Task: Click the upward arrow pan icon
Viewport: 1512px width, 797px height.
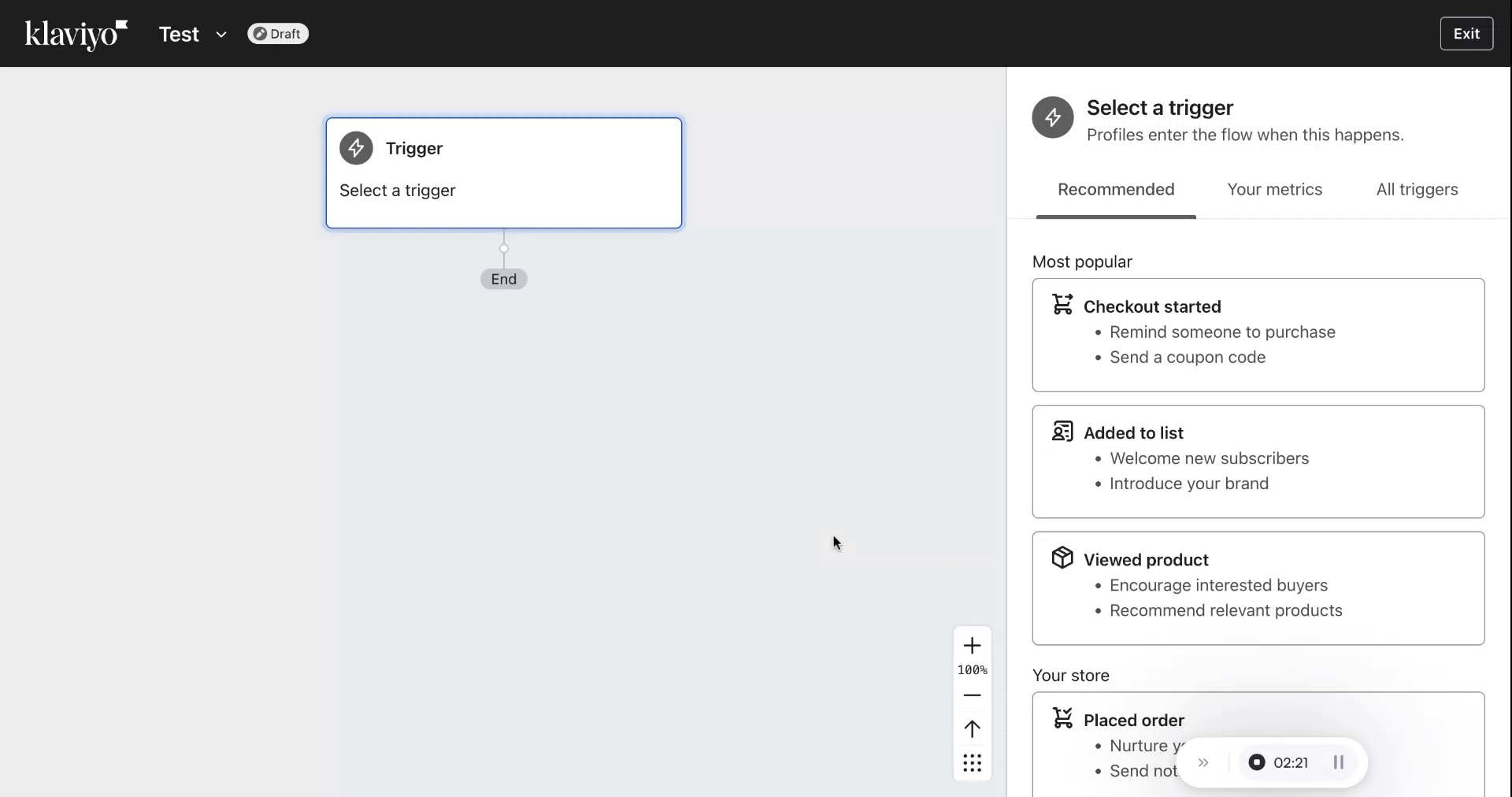Action: (972, 729)
